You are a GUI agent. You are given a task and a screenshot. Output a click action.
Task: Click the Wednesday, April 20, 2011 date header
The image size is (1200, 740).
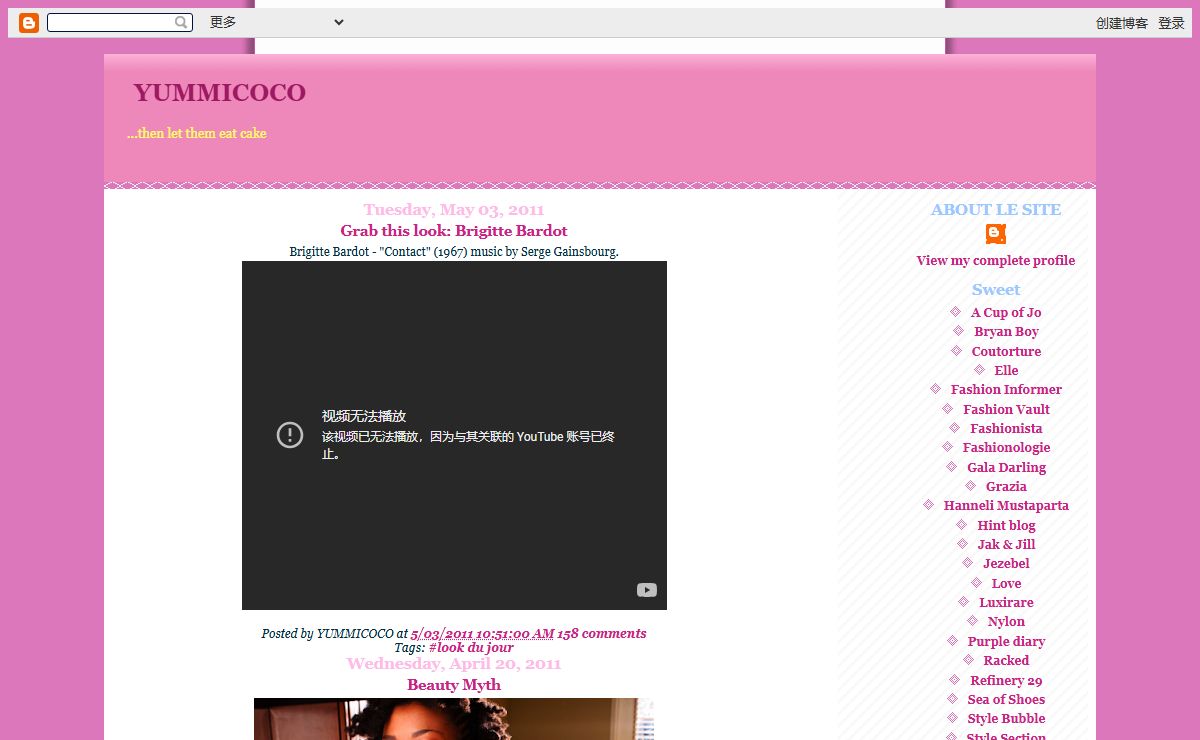pyautogui.click(x=454, y=663)
